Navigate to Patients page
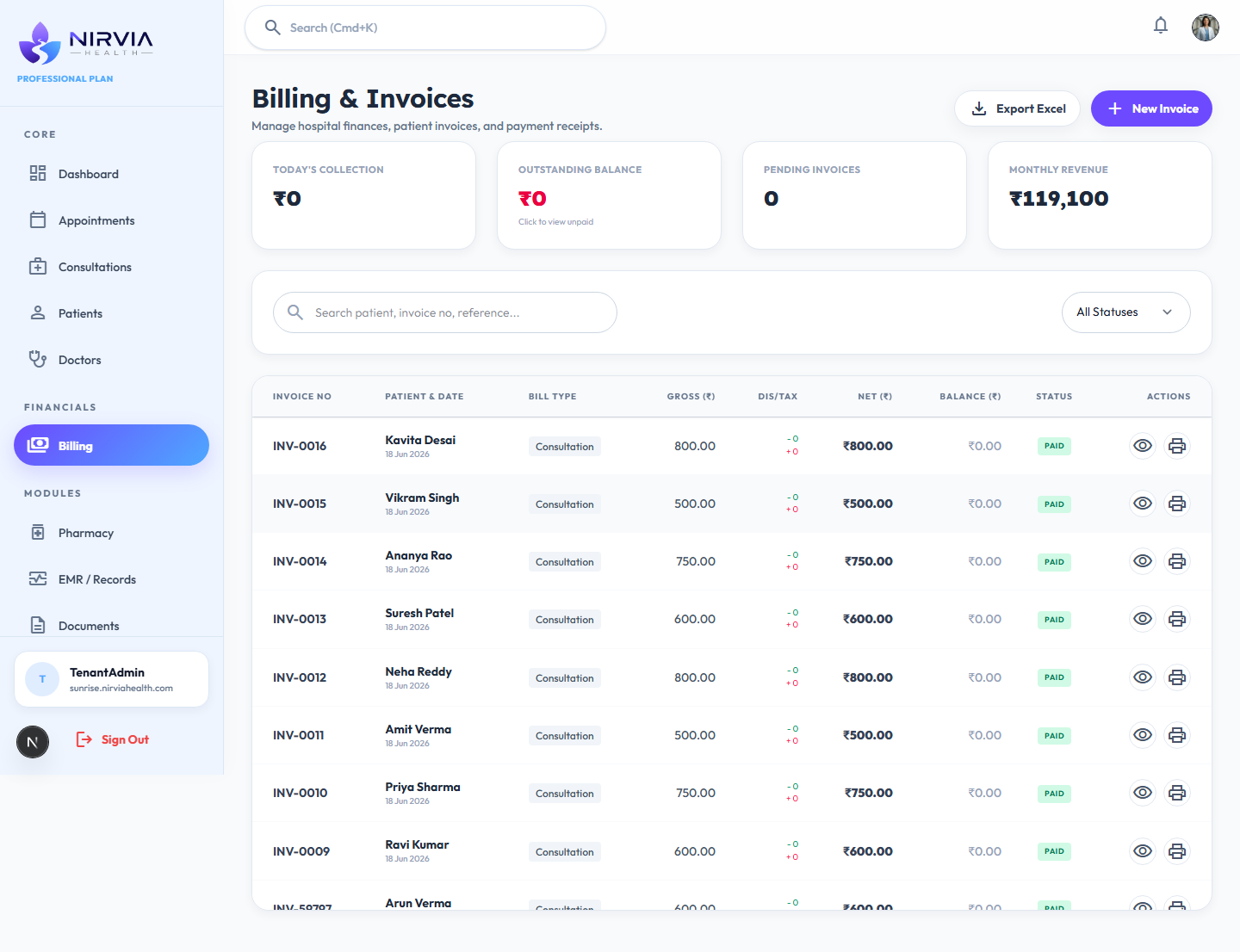Viewport: 1240px width, 952px height. pyautogui.click(x=111, y=313)
